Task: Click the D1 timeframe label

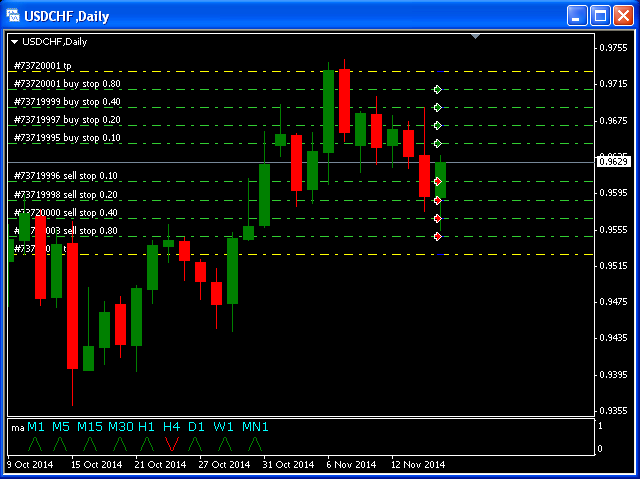Action: point(196,427)
